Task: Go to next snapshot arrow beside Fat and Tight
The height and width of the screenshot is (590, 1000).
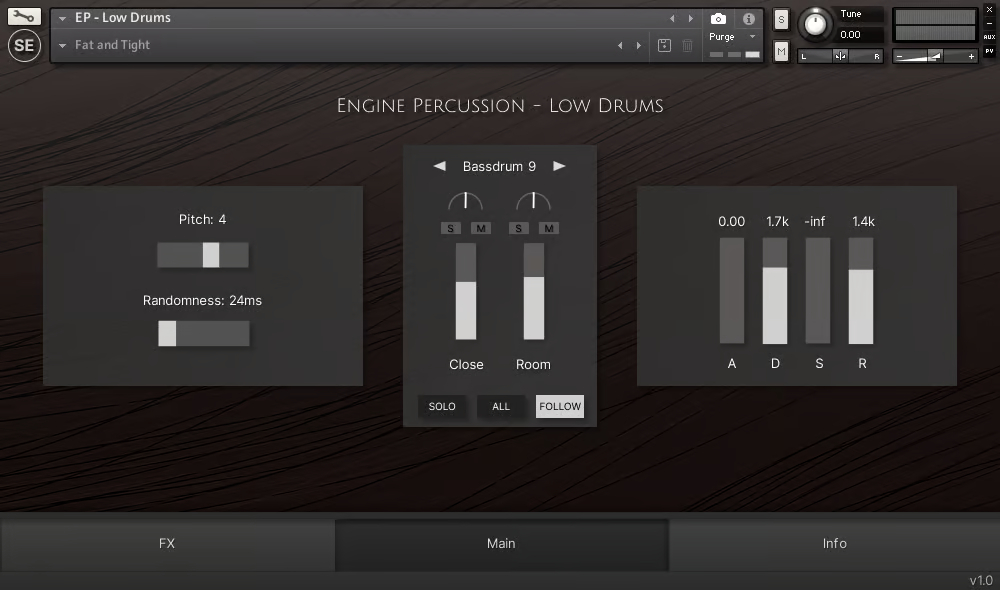Action: tap(638, 45)
